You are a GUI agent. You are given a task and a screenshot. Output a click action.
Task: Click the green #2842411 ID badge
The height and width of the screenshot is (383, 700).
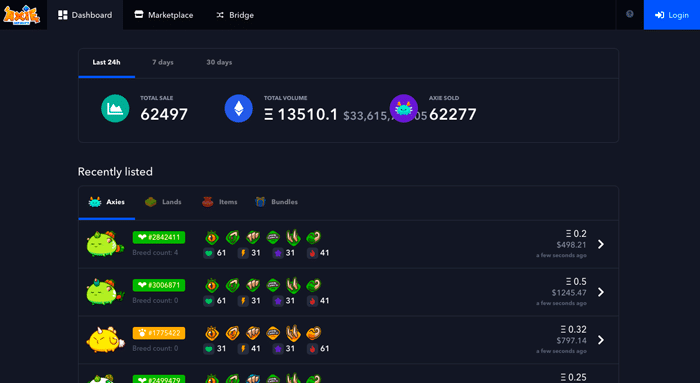click(x=158, y=237)
